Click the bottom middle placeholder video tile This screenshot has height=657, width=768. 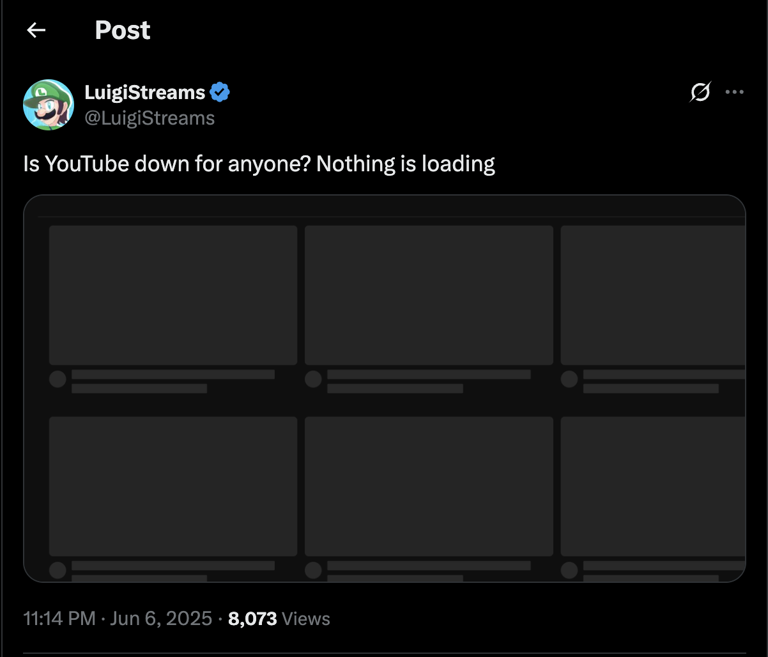(x=429, y=487)
